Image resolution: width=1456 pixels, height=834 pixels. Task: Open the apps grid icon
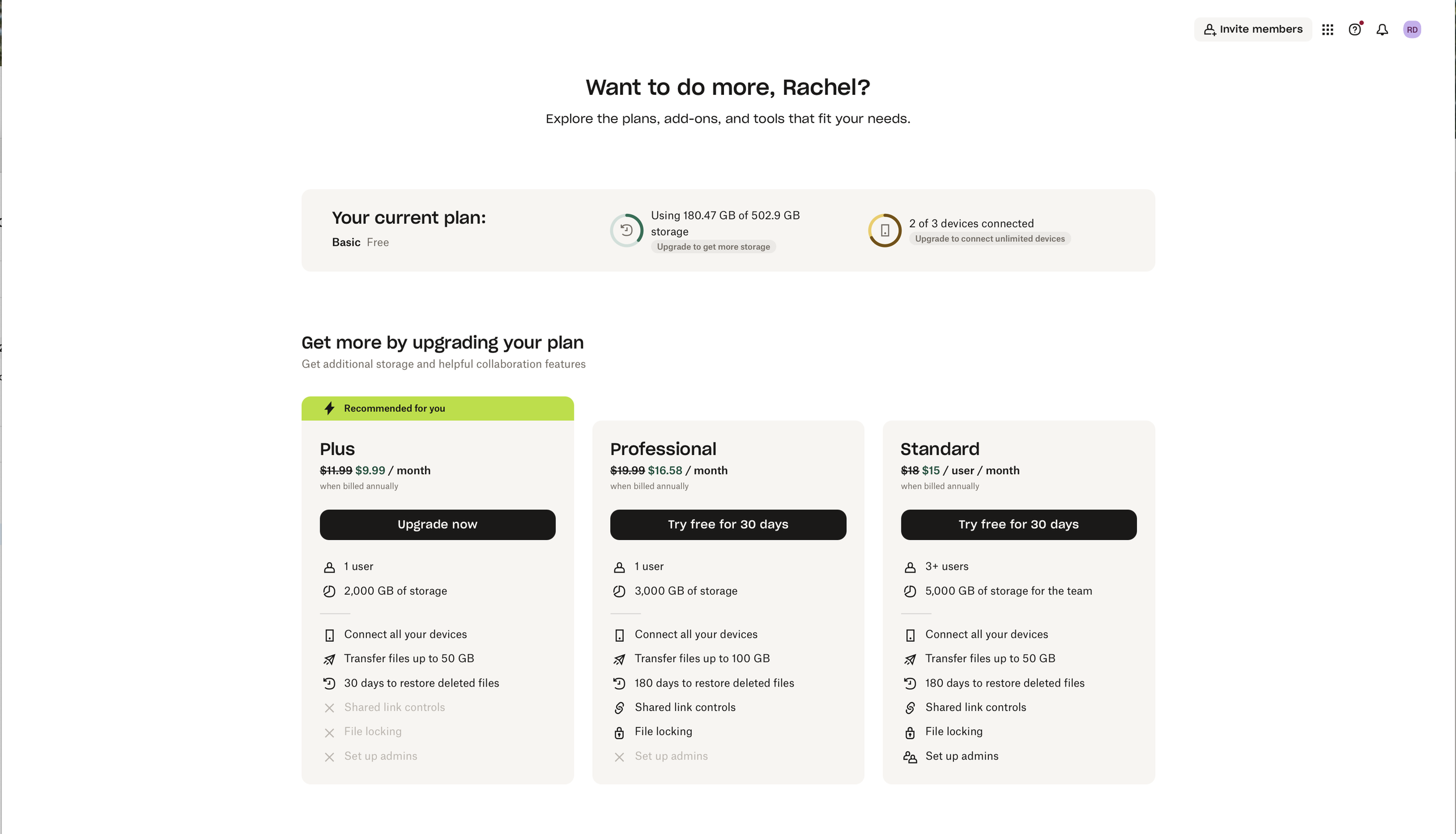pyautogui.click(x=1327, y=30)
